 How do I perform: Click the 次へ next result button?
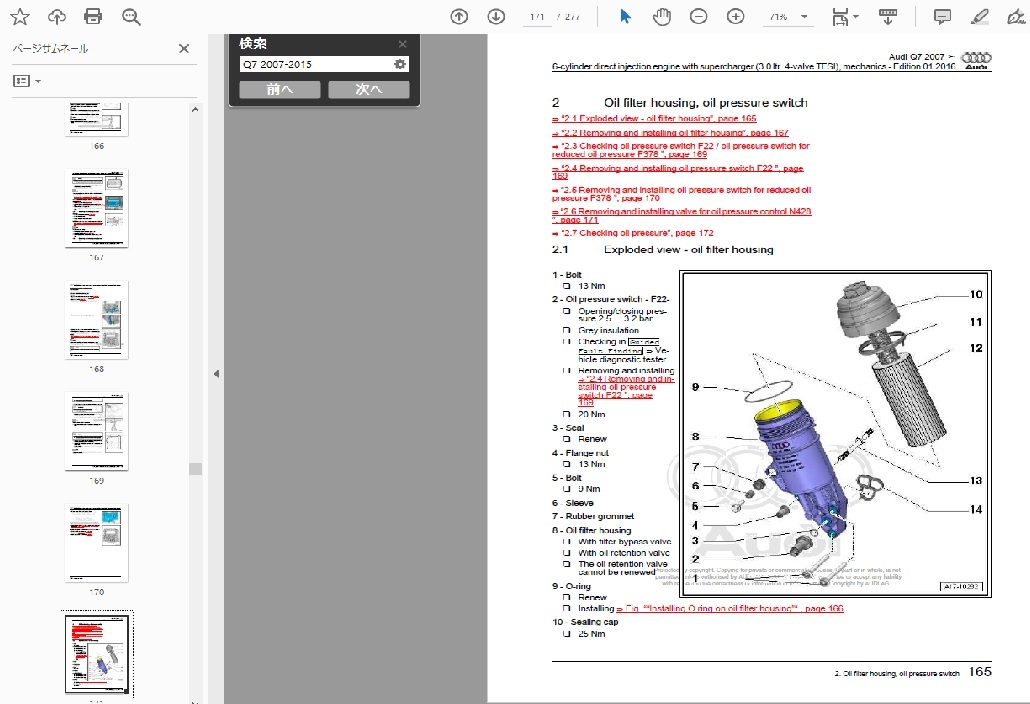pos(369,89)
